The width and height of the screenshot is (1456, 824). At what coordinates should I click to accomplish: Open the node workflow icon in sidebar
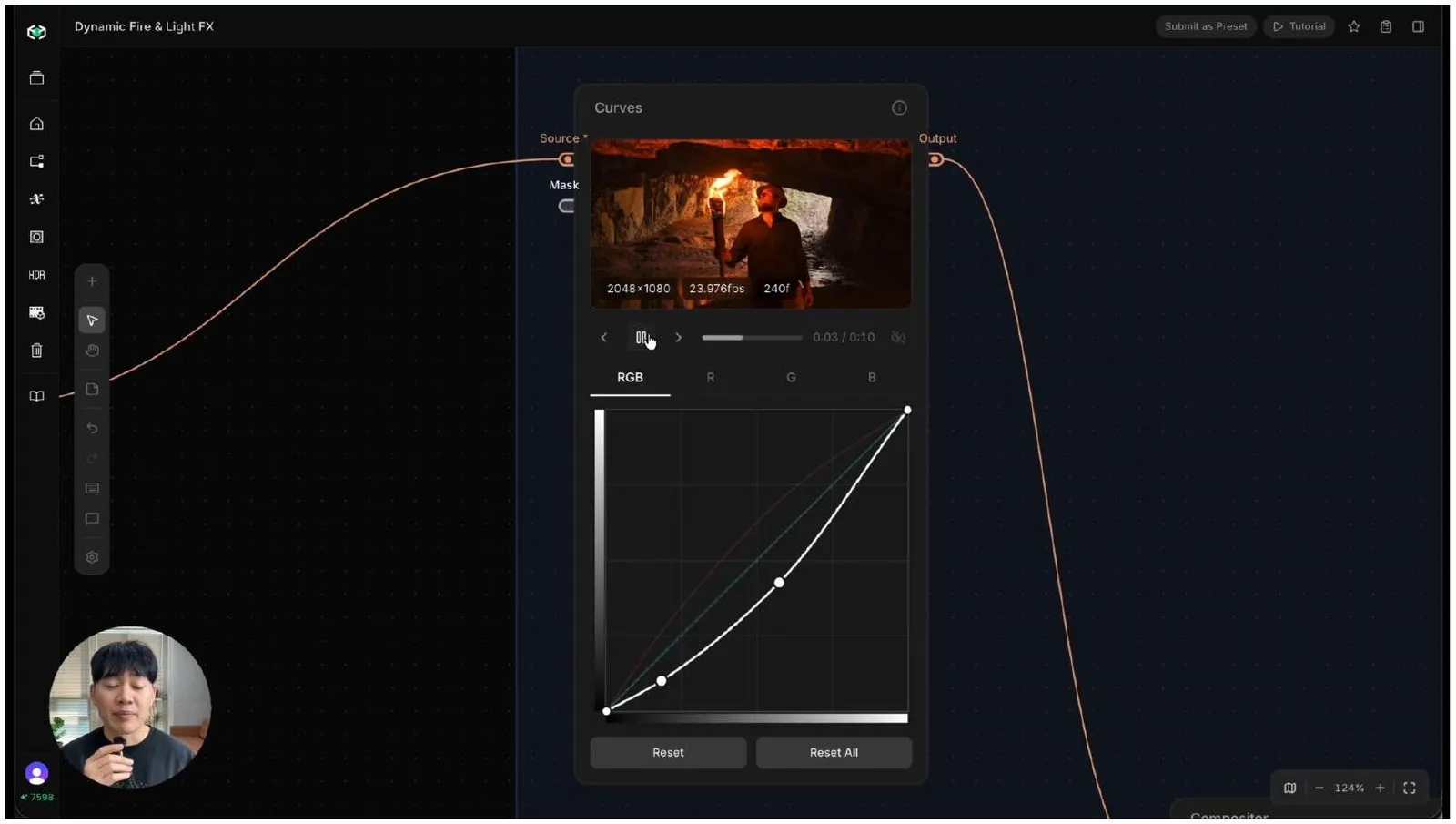(x=36, y=161)
